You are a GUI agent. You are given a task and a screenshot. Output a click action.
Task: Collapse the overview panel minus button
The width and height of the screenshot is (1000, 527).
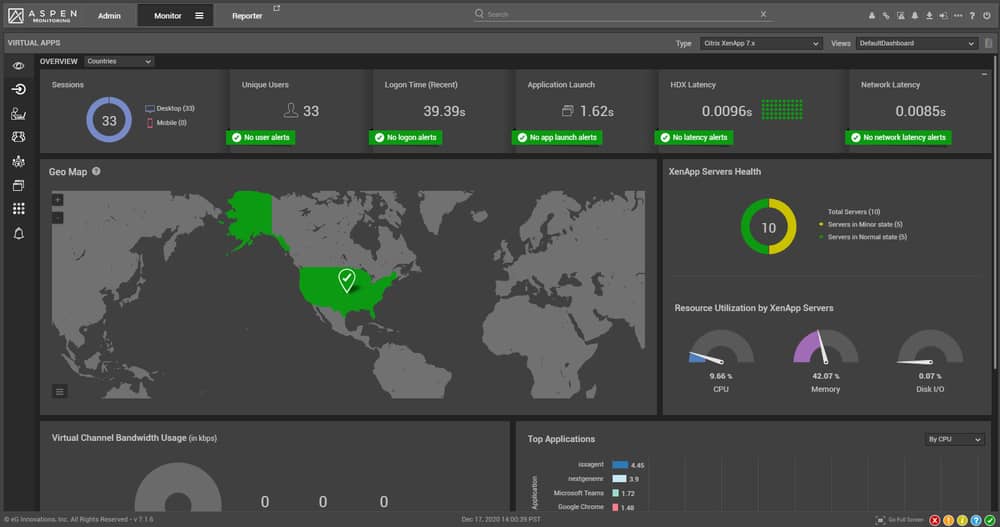coord(984,75)
